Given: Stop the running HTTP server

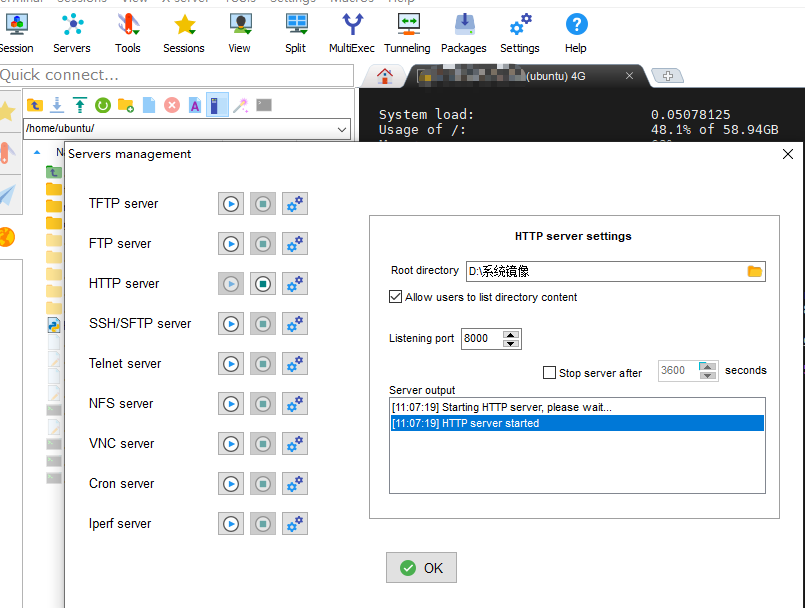Looking at the screenshot, I should (x=262, y=284).
